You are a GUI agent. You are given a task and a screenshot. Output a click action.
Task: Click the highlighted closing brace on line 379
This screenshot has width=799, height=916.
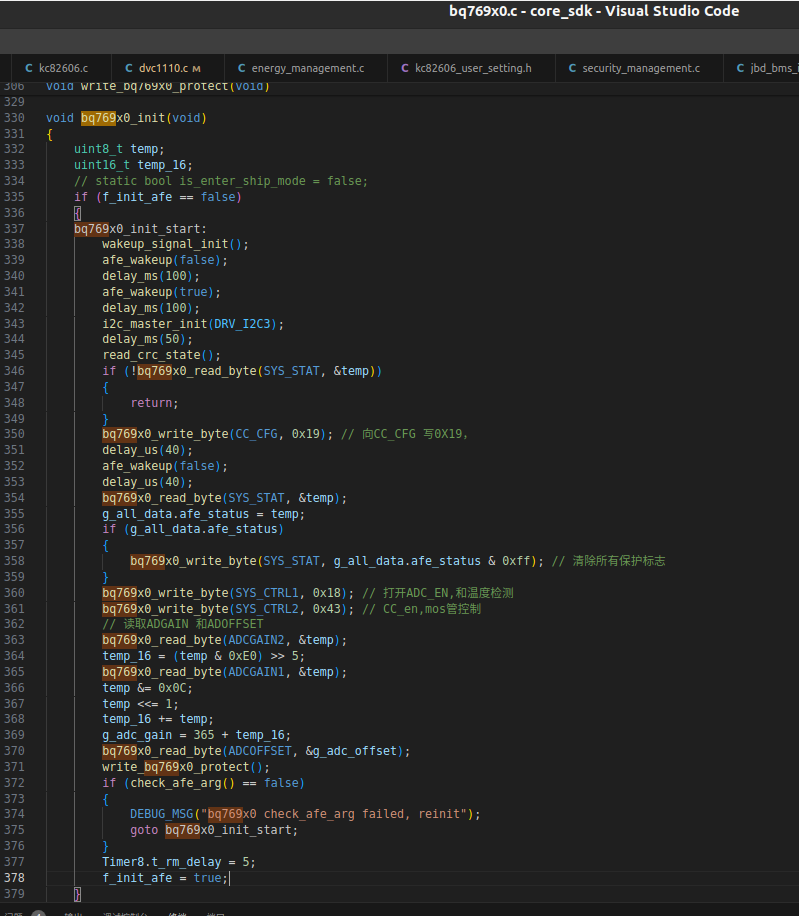pyautogui.click(x=77, y=893)
